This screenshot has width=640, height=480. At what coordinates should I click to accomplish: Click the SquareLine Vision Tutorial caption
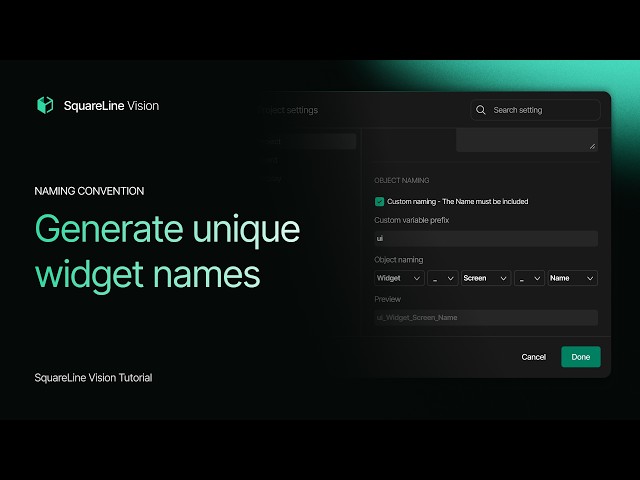pyautogui.click(x=93, y=378)
